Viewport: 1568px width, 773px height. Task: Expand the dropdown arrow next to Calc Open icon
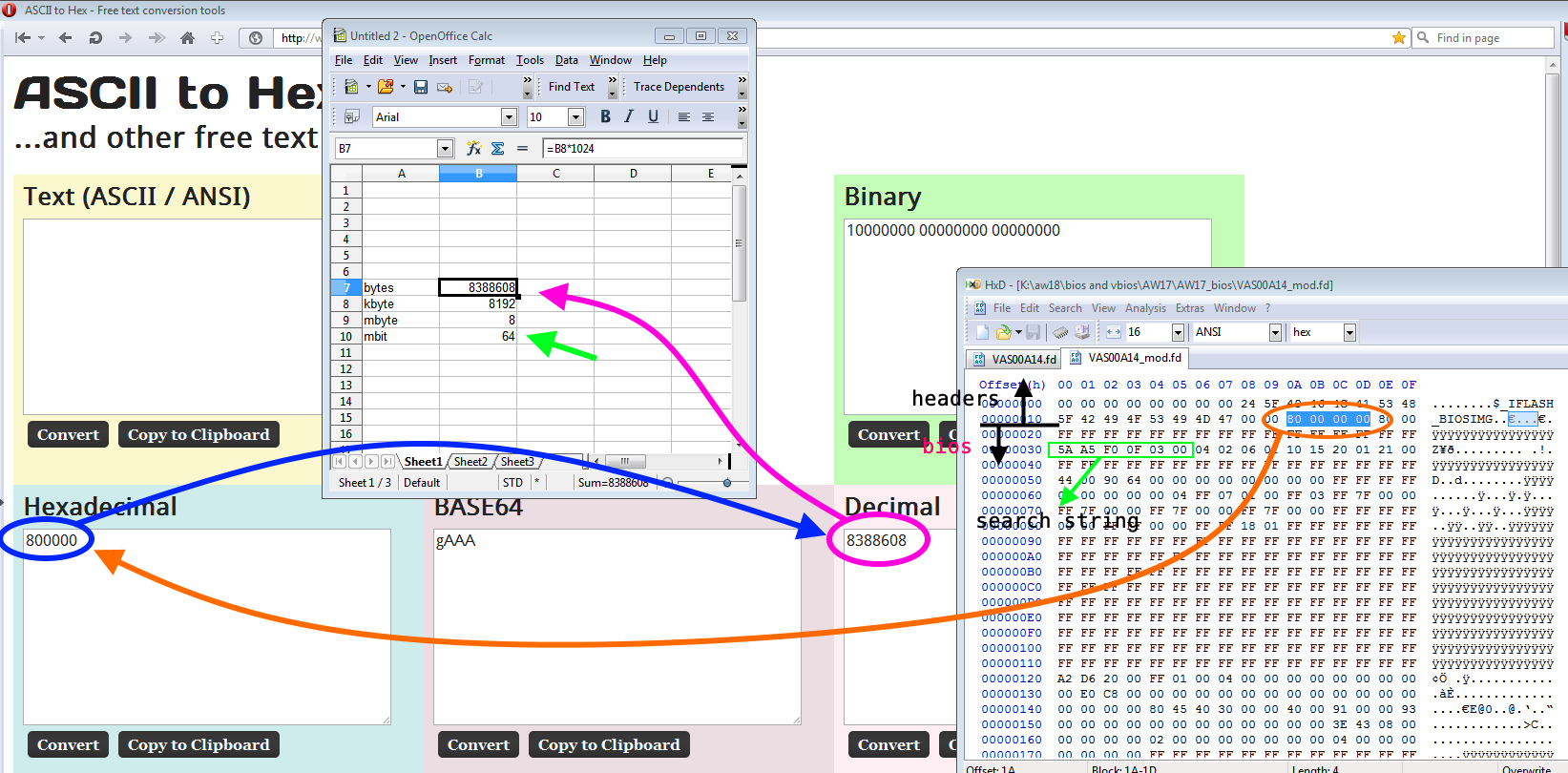pos(403,87)
